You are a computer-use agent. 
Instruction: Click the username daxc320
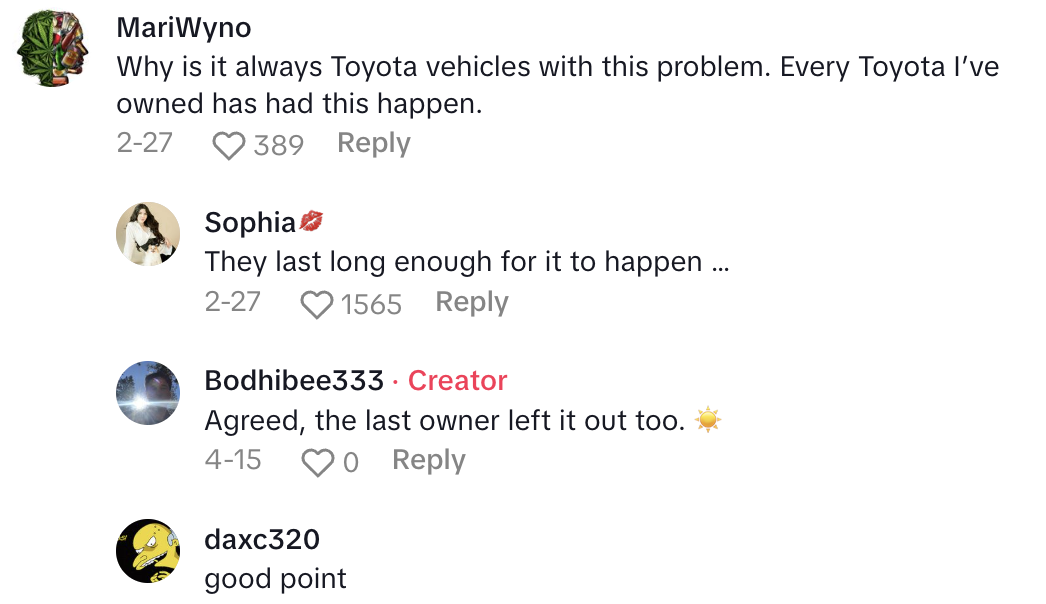(x=261, y=539)
